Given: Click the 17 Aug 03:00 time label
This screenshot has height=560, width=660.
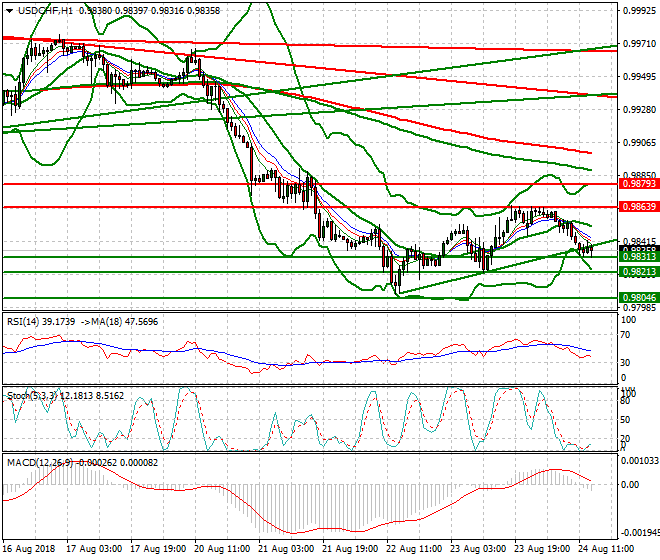Looking at the screenshot, I should (x=94, y=549).
